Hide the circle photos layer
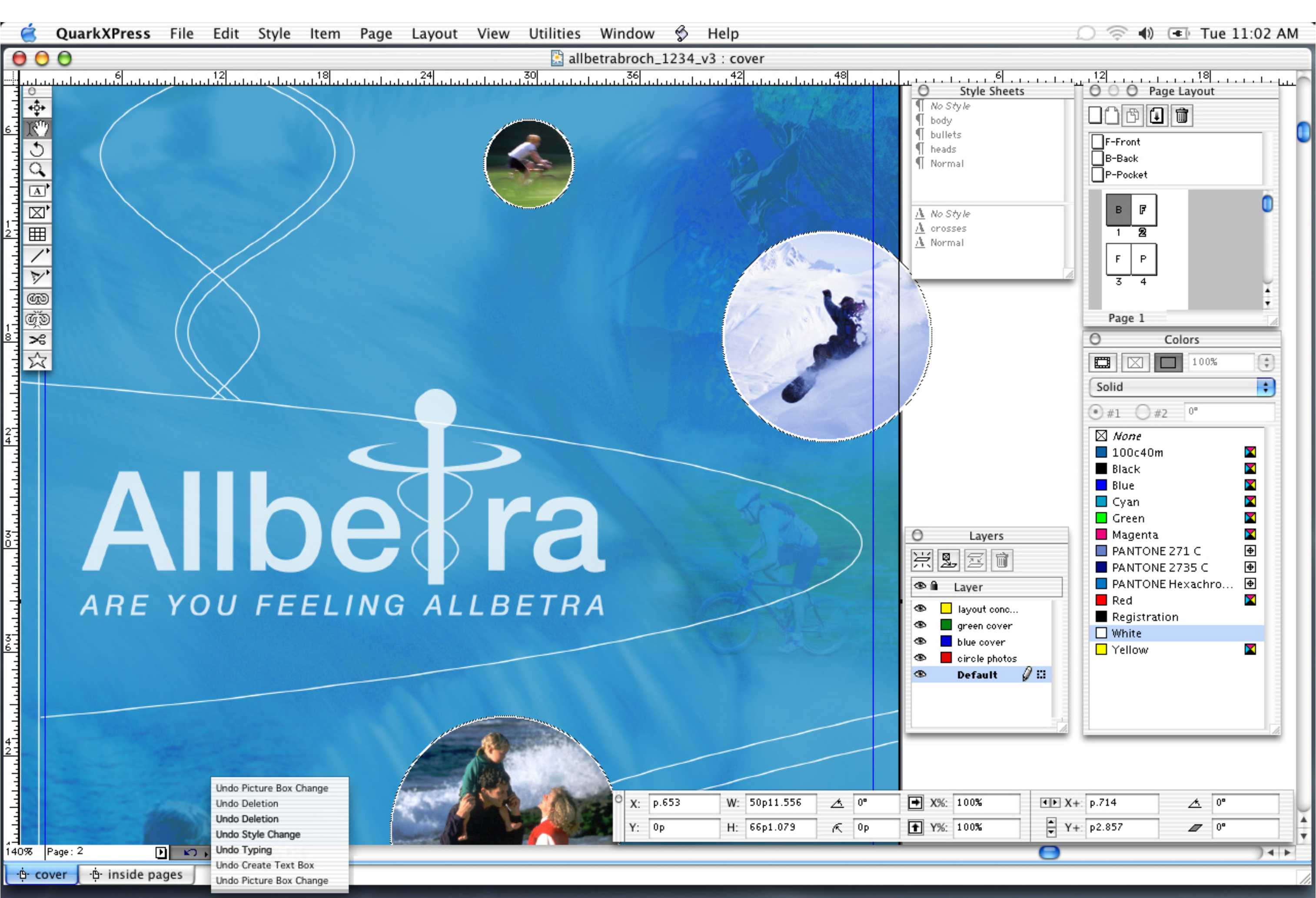The image size is (1316, 898). click(920, 657)
